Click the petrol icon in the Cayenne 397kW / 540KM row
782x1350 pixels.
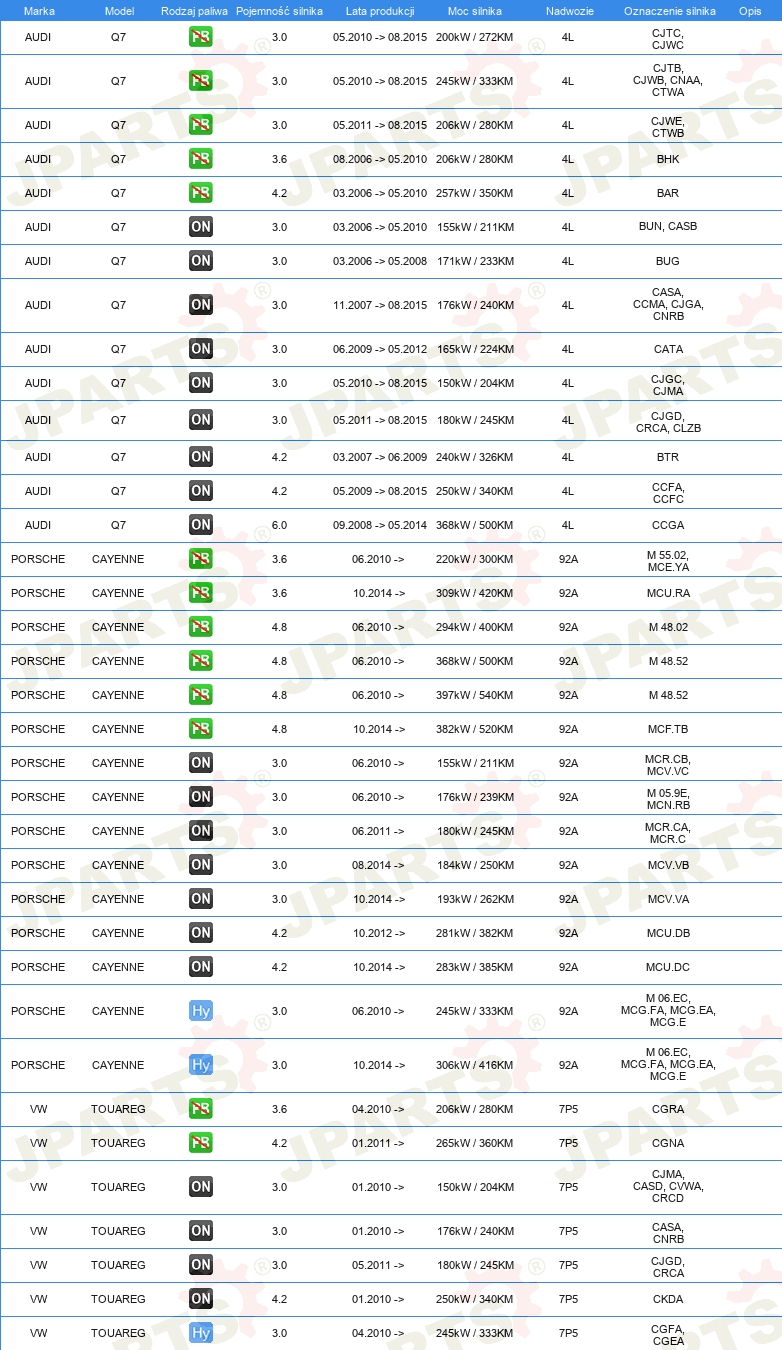(x=201, y=695)
